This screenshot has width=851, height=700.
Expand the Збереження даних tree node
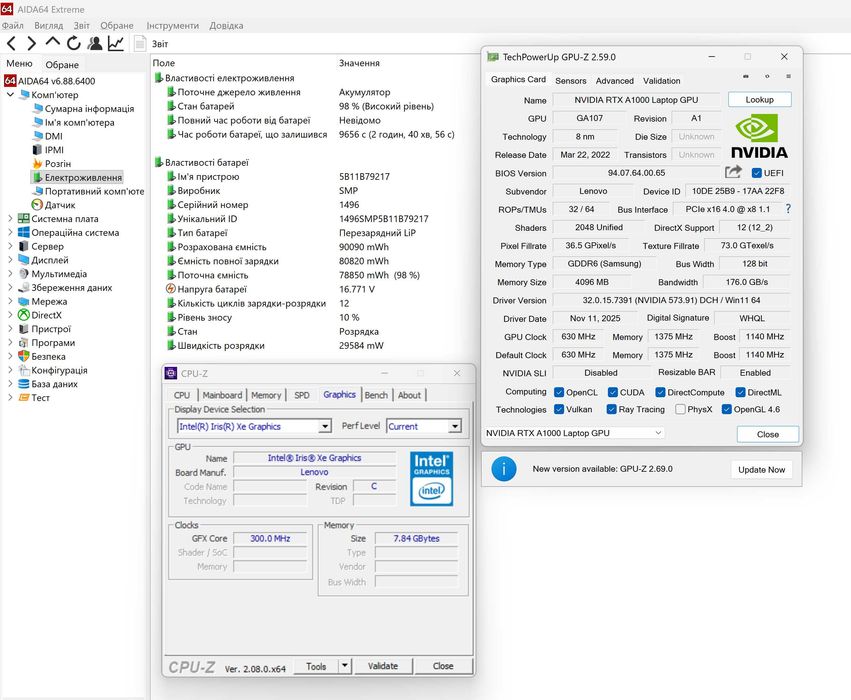pyautogui.click(x=10, y=287)
